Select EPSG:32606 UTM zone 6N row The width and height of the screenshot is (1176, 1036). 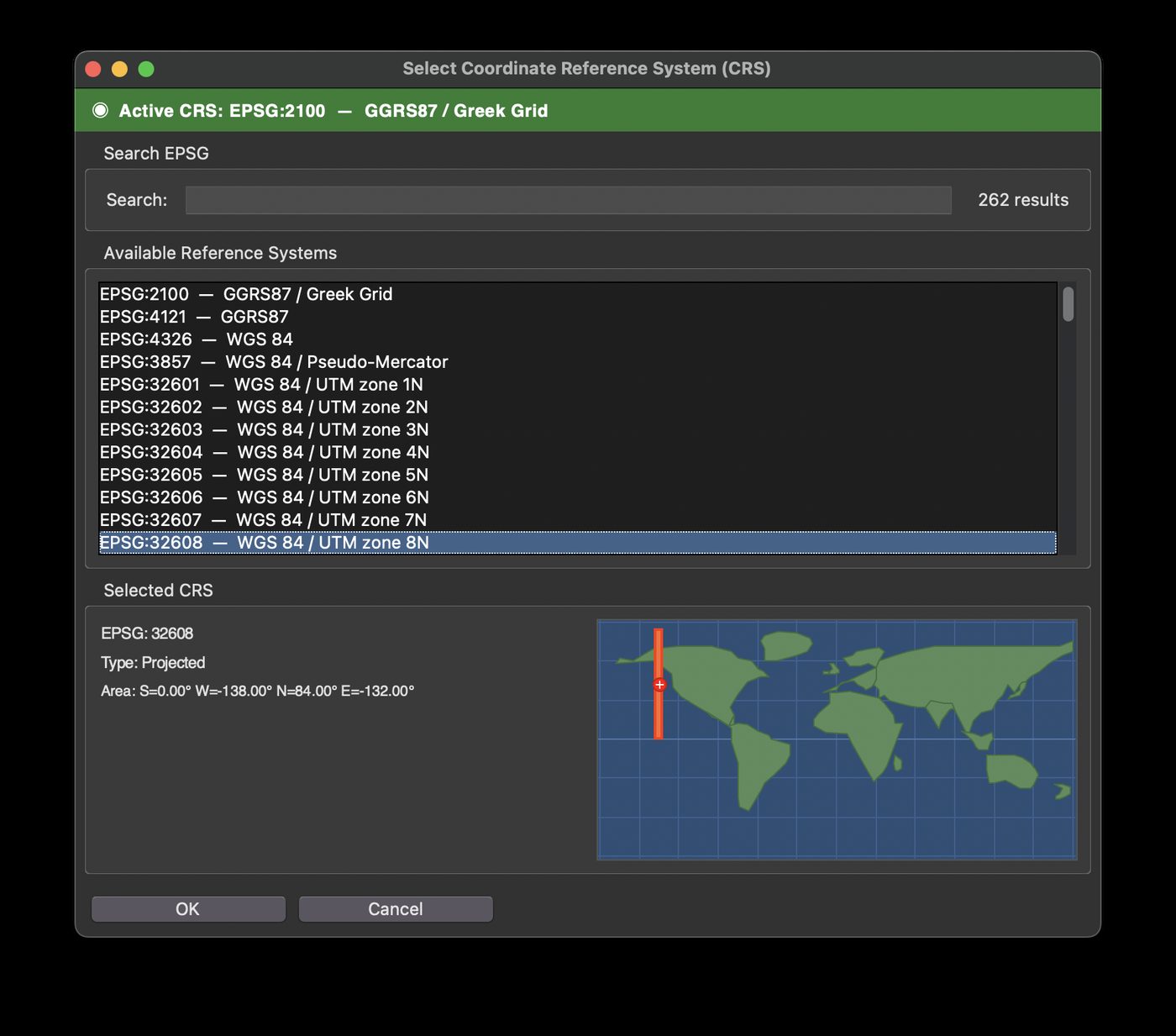click(x=577, y=497)
